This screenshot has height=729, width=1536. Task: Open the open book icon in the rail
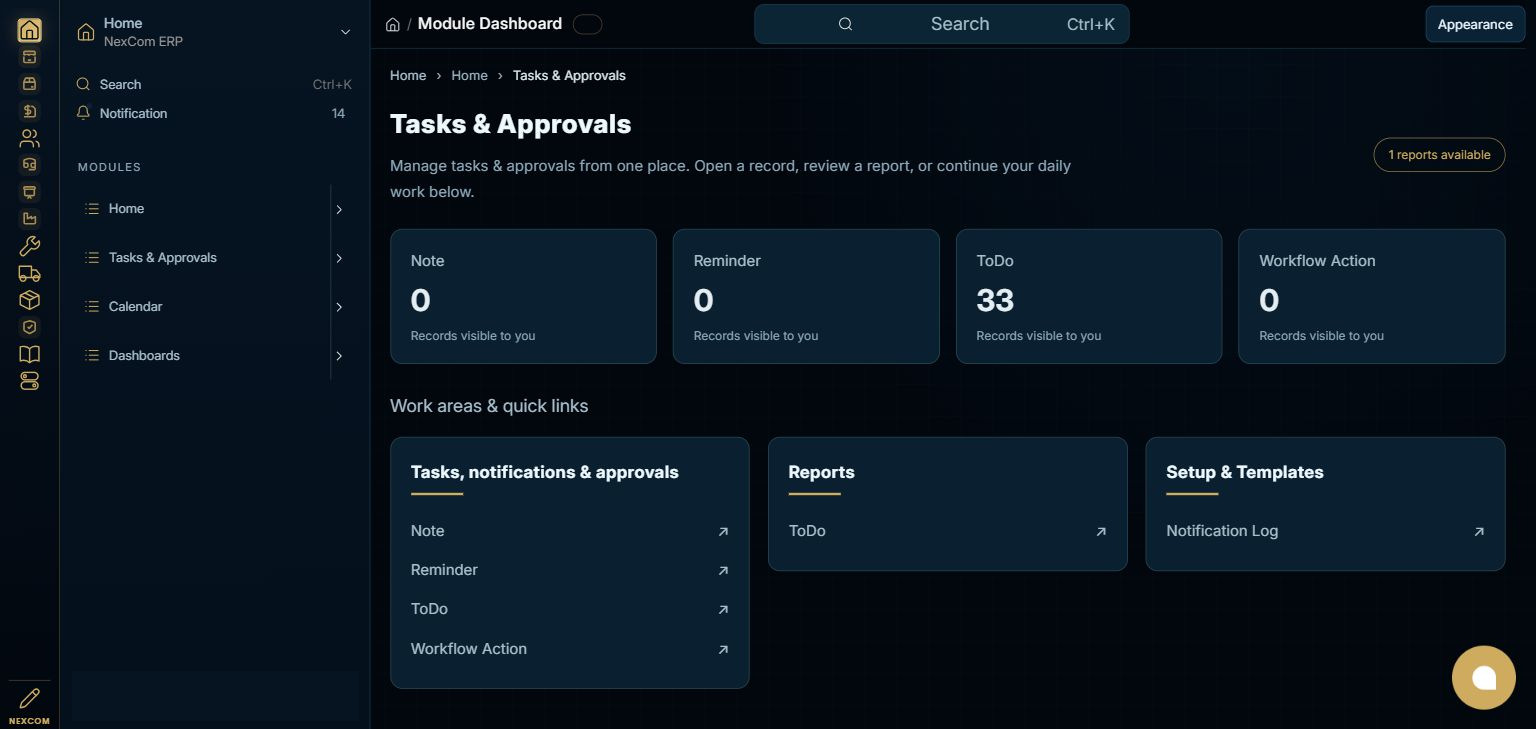click(x=30, y=354)
